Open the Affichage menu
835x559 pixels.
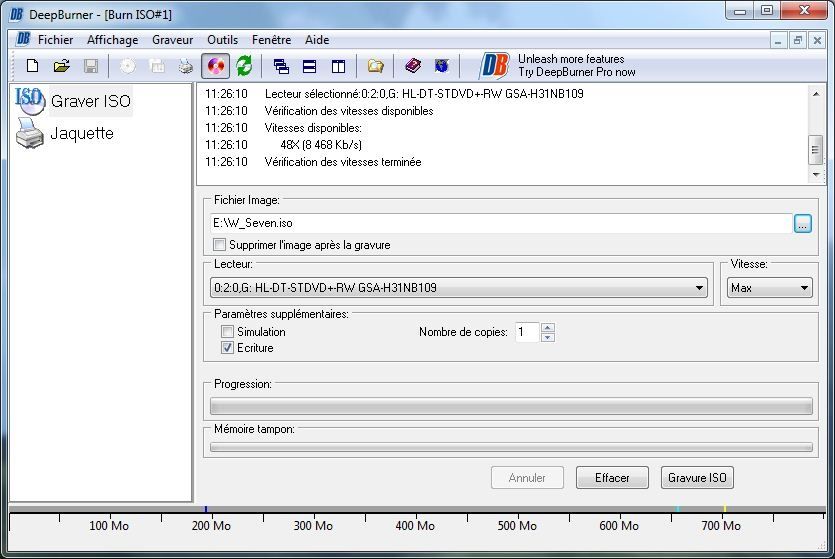[x=112, y=40]
